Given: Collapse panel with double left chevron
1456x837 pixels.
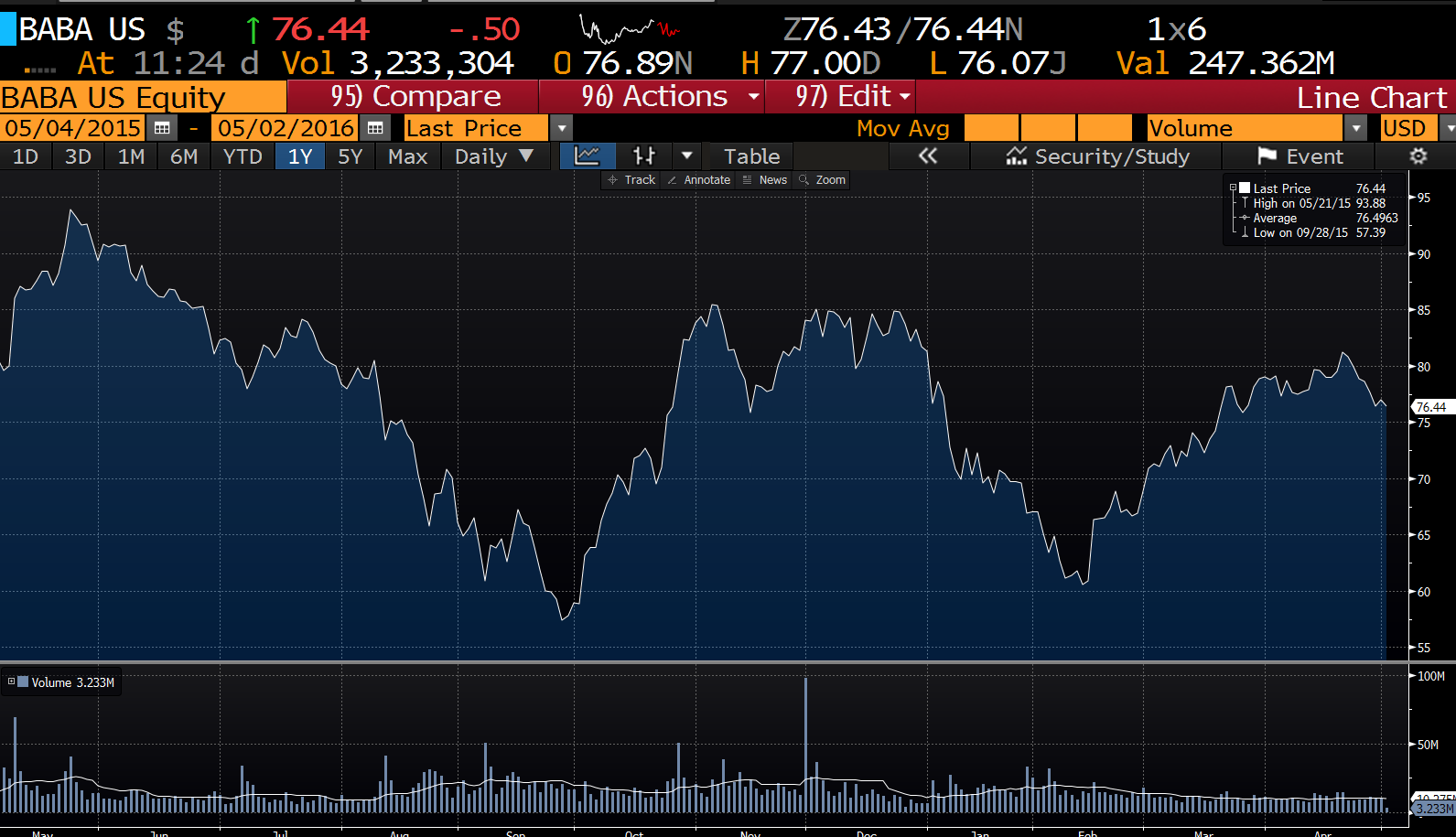Looking at the screenshot, I should 928,156.
